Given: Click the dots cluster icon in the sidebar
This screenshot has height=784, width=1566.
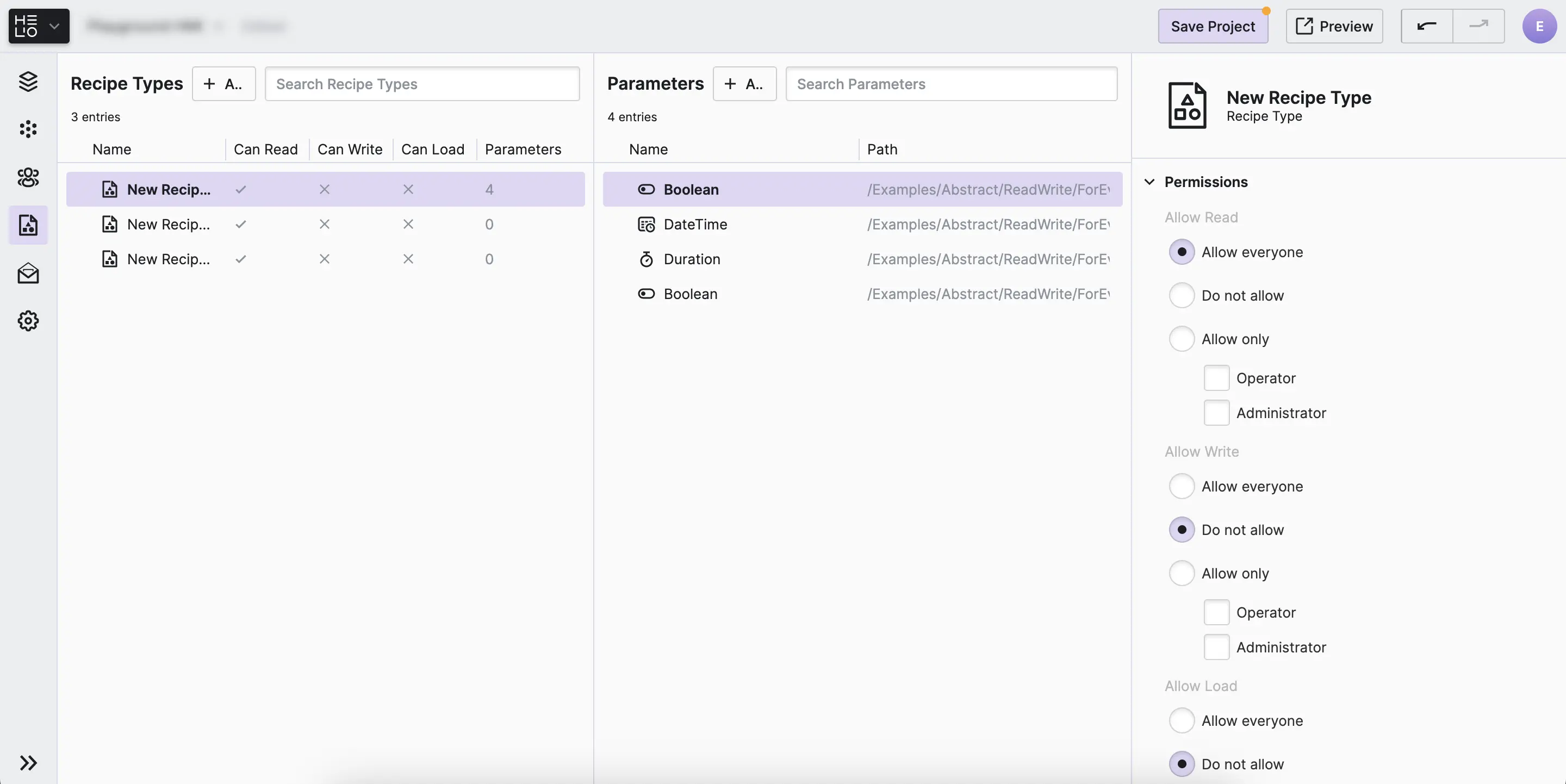Looking at the screenshot, I should (x=28, y=129).
